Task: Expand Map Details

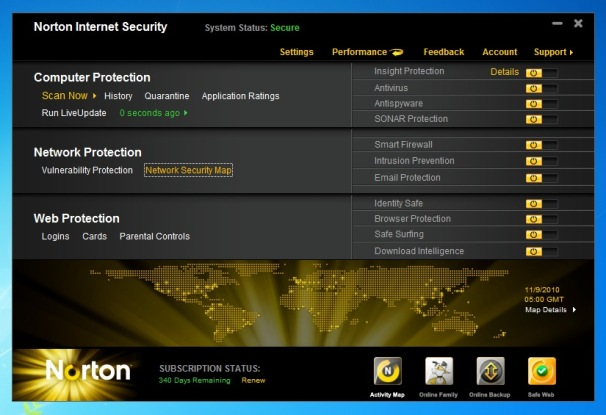Action: click(550, 310)
